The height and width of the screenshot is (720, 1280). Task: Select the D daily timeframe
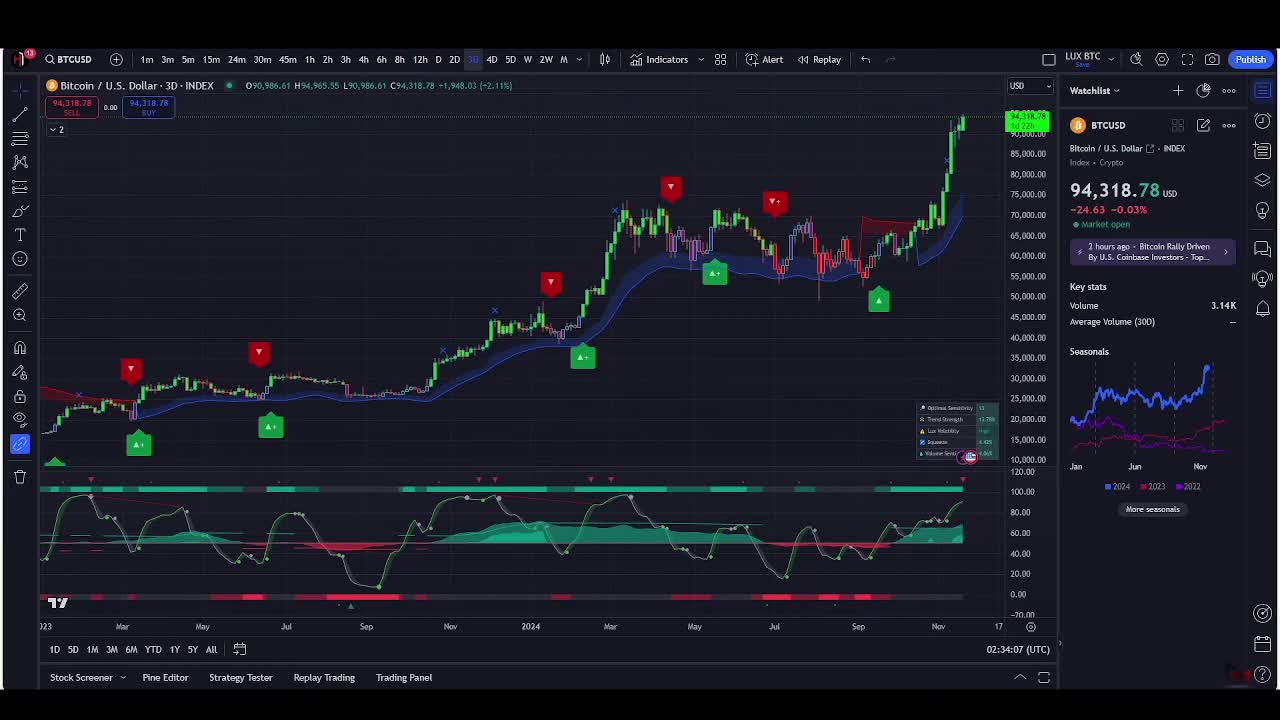(437, 60)
